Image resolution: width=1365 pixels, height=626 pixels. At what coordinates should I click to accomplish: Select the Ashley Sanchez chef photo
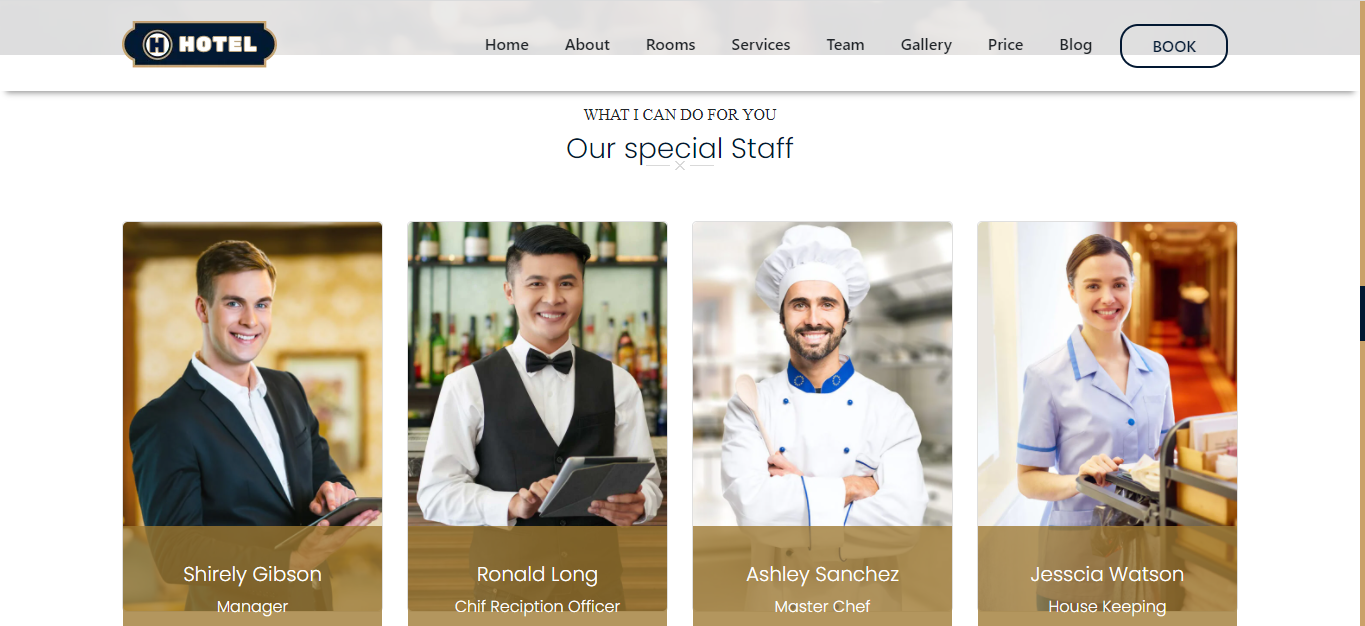tap(822, 374)
